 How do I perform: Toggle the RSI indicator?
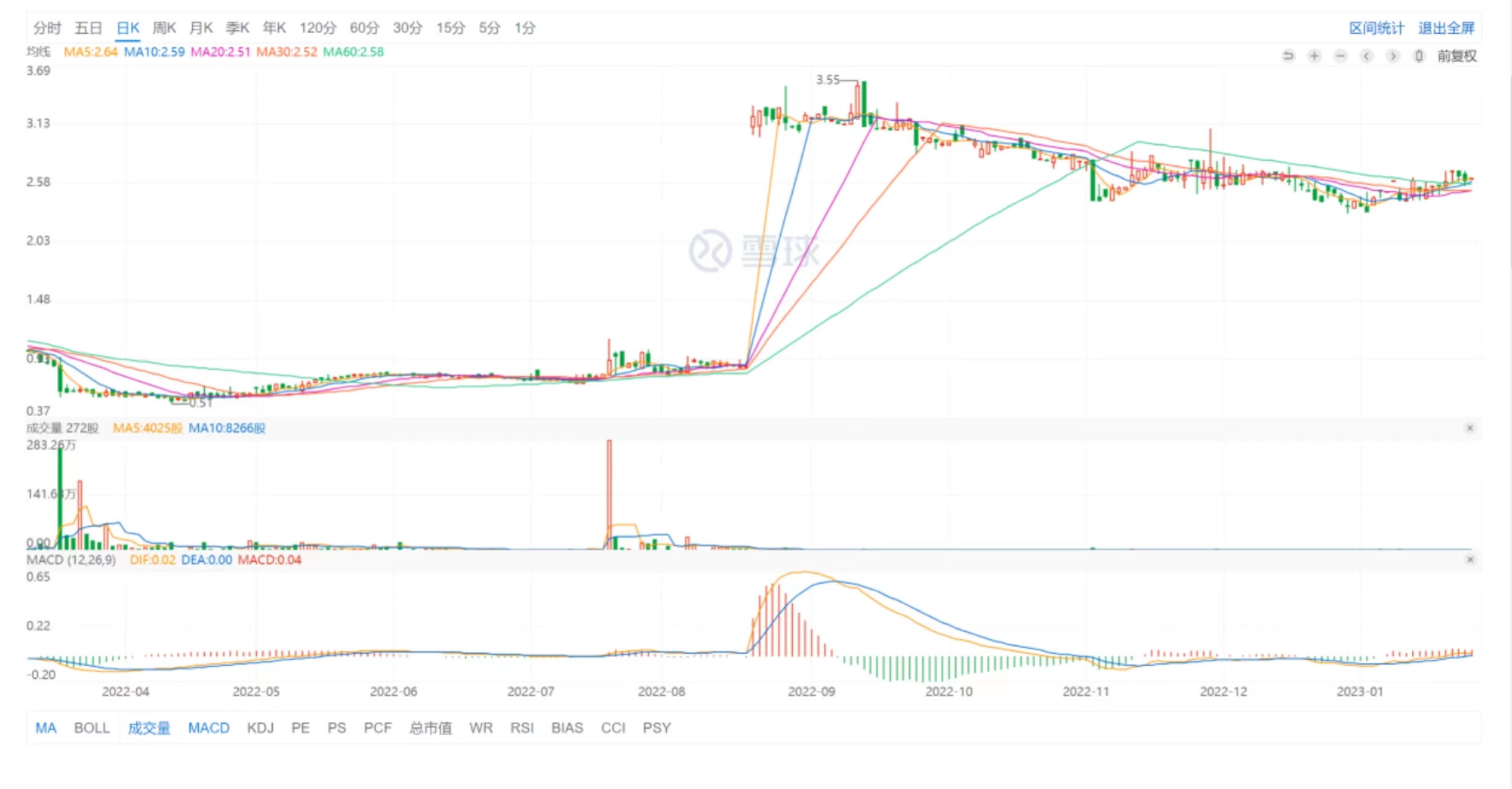522,728
